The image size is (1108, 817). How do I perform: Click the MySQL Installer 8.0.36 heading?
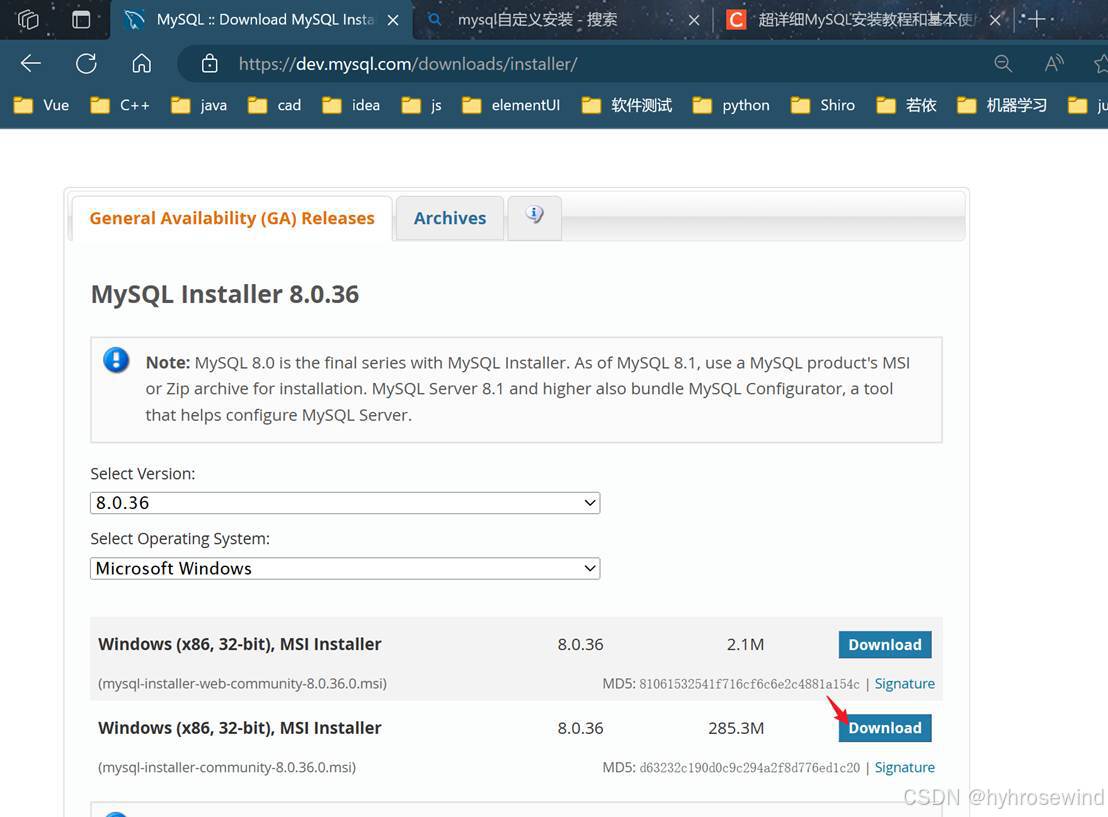tap(225, 294)
